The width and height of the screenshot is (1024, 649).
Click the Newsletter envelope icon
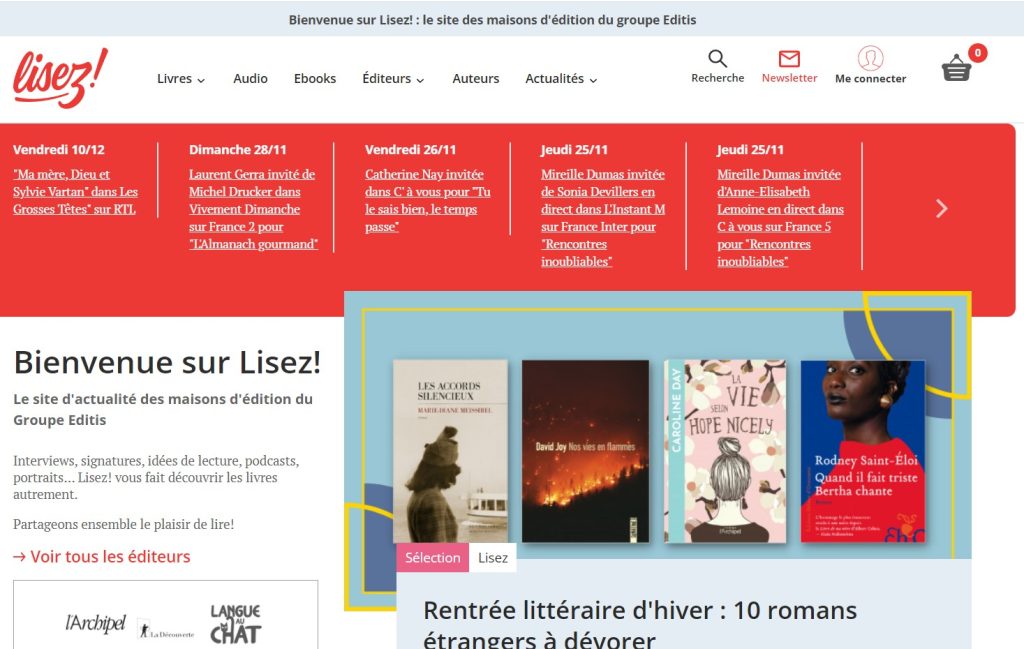789,59
